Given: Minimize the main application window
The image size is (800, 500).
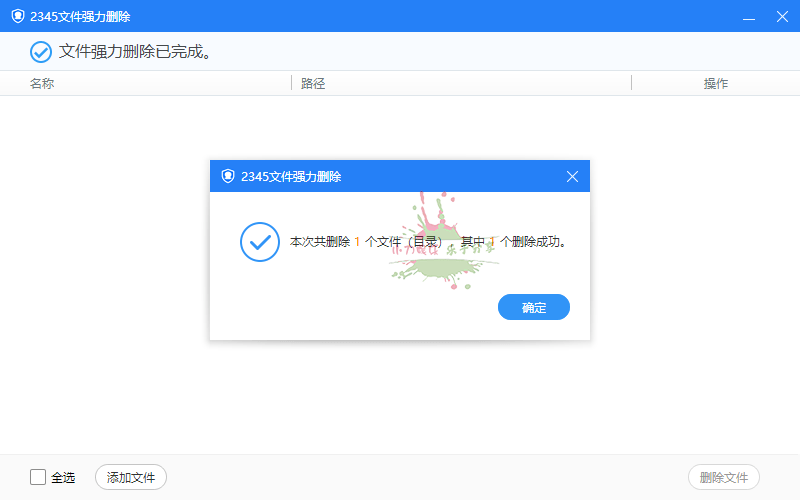Looking at the screenshot, I should click(746, 16).
